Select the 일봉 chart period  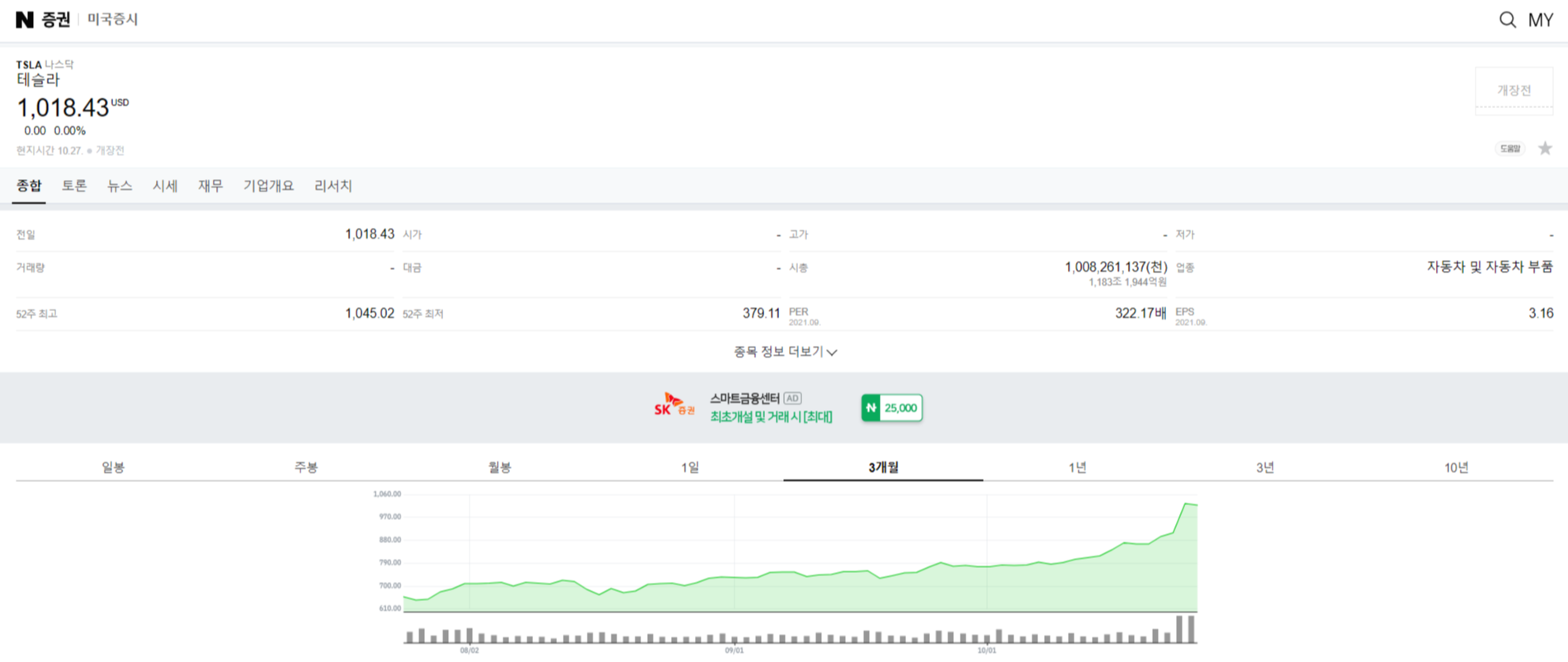tap(113, 467)
